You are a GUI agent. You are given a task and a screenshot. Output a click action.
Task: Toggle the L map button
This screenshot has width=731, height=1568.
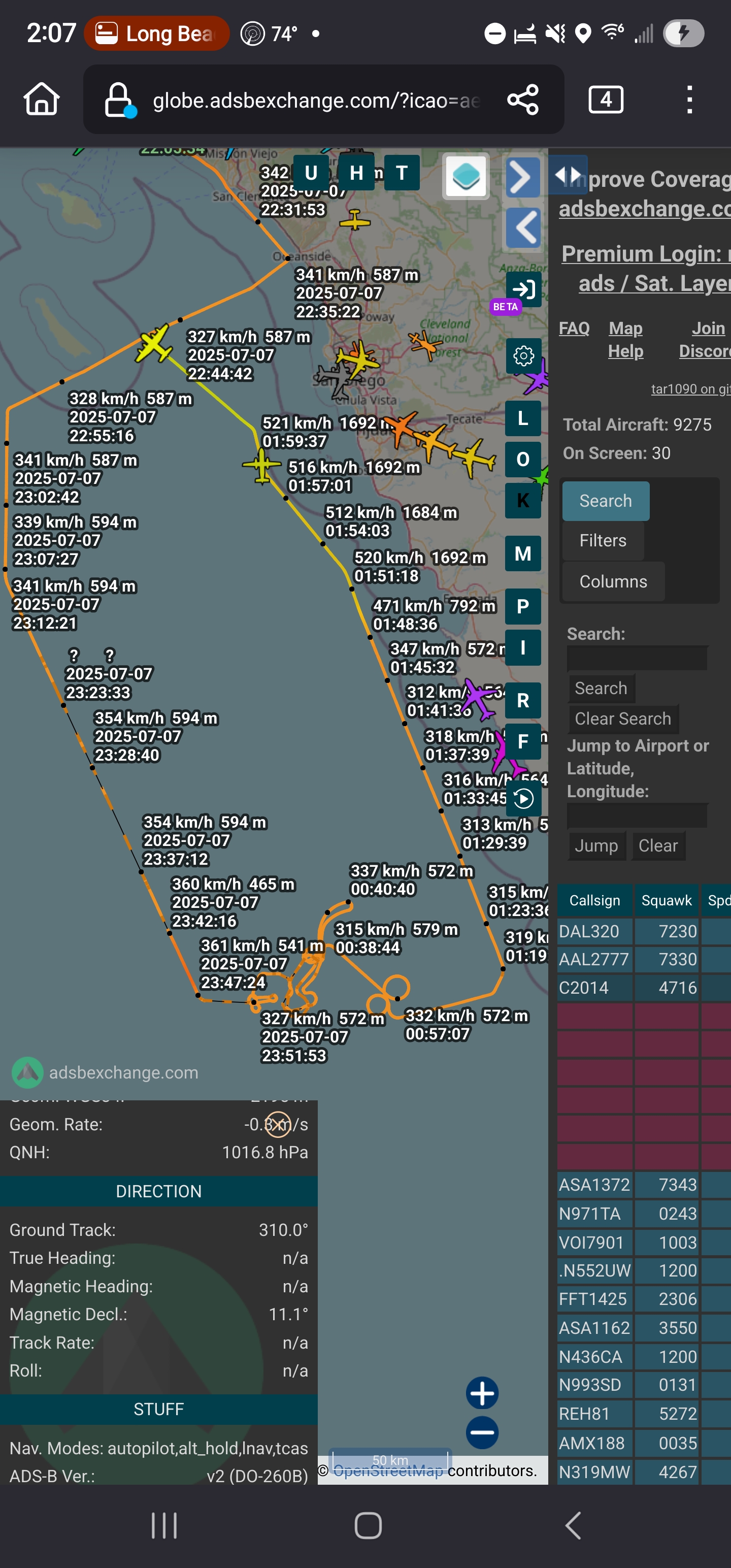point(523,418)
